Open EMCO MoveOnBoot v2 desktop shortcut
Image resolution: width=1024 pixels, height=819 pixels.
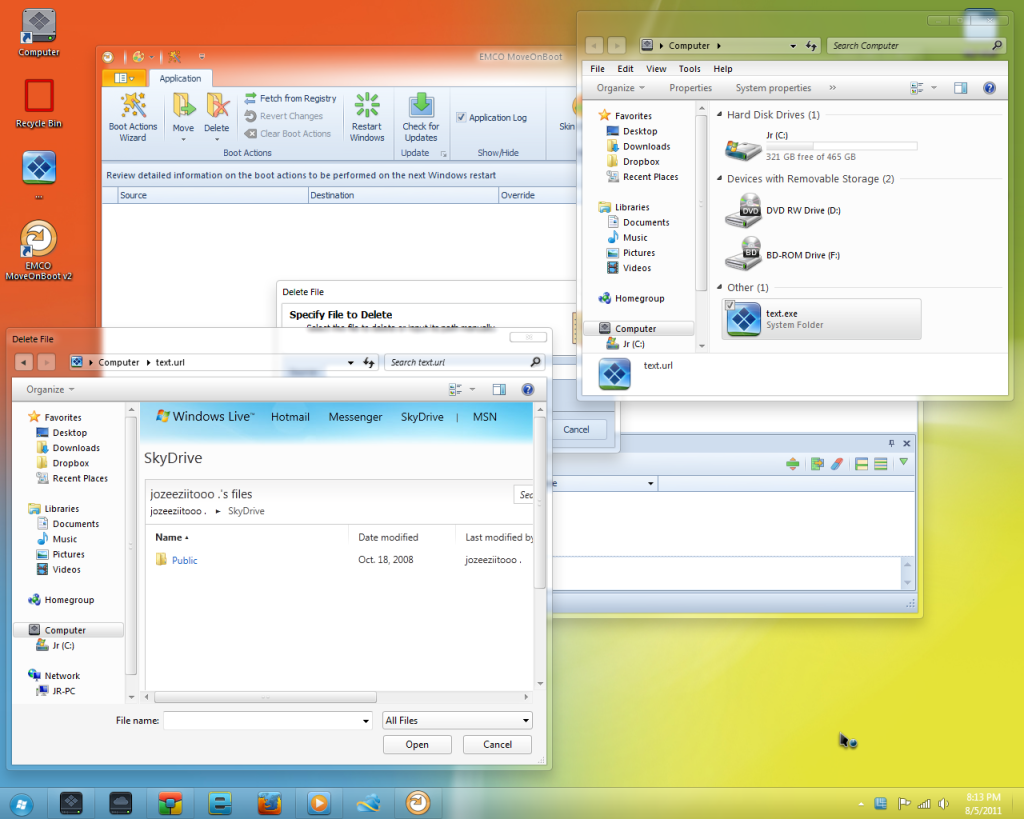[x=39, y=250]
